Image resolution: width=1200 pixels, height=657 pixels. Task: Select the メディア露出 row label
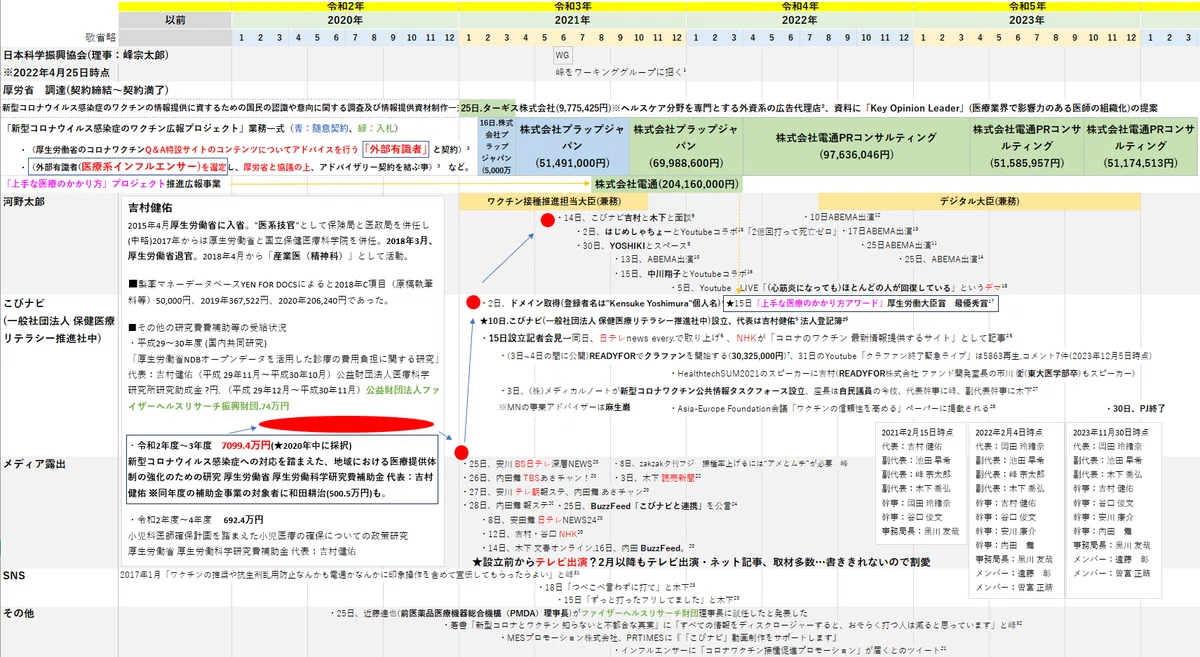coord(33,465)
